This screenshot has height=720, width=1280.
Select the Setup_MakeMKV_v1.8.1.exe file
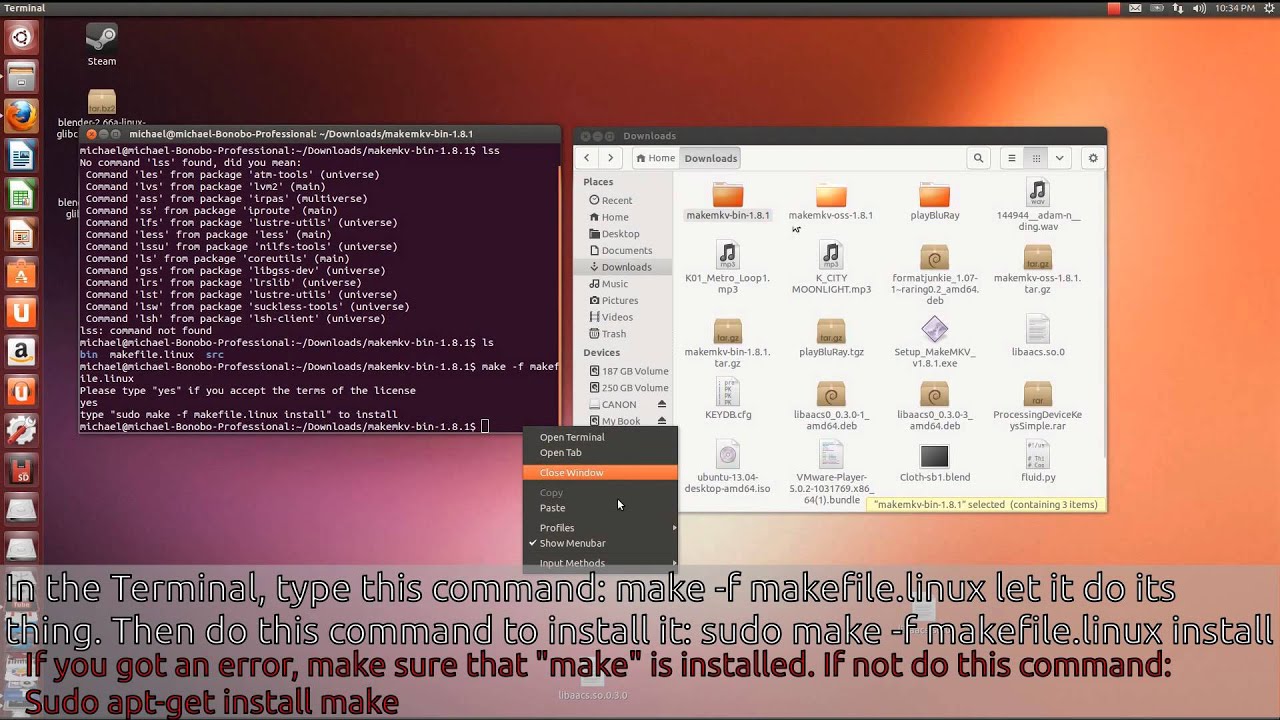point(934,342)
